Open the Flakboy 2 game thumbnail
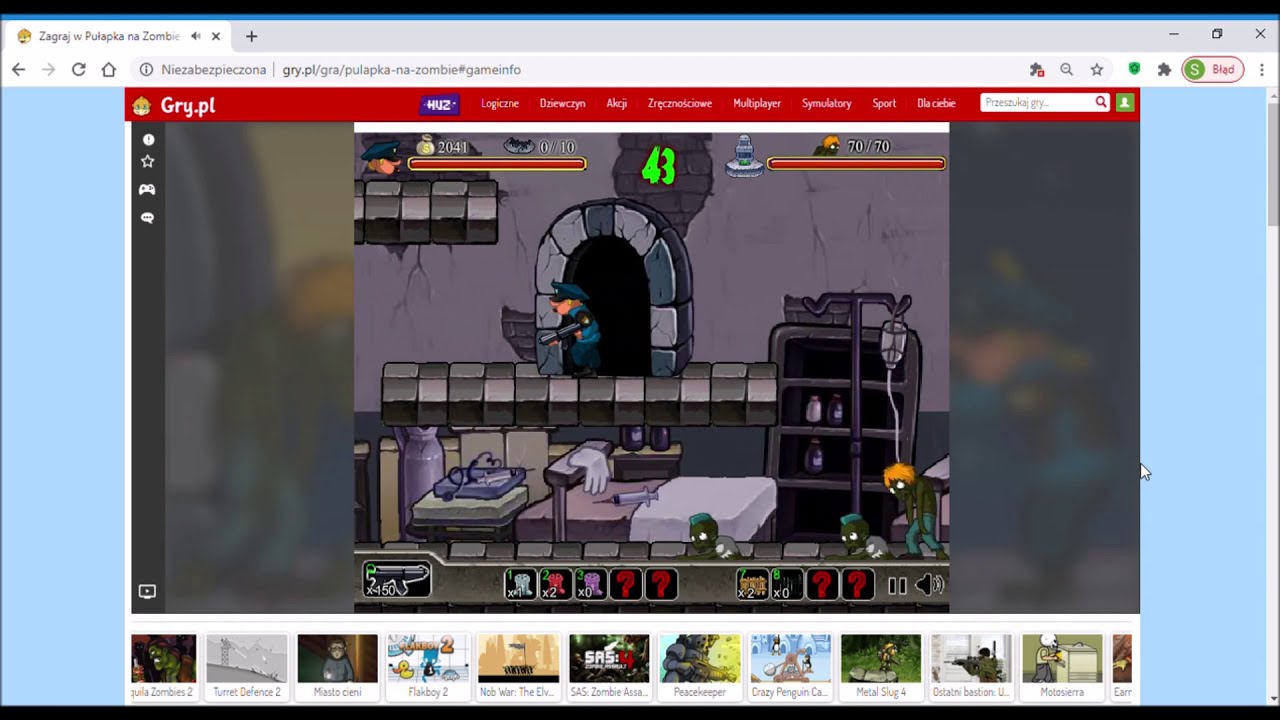Image resolution: width=1280 pixels, height=720 pixels. point(428,667)
